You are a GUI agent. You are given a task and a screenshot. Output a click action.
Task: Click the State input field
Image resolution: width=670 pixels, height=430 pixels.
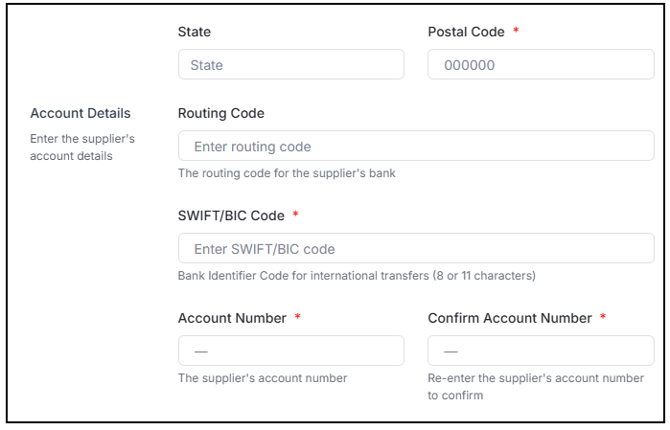point(290,65)
